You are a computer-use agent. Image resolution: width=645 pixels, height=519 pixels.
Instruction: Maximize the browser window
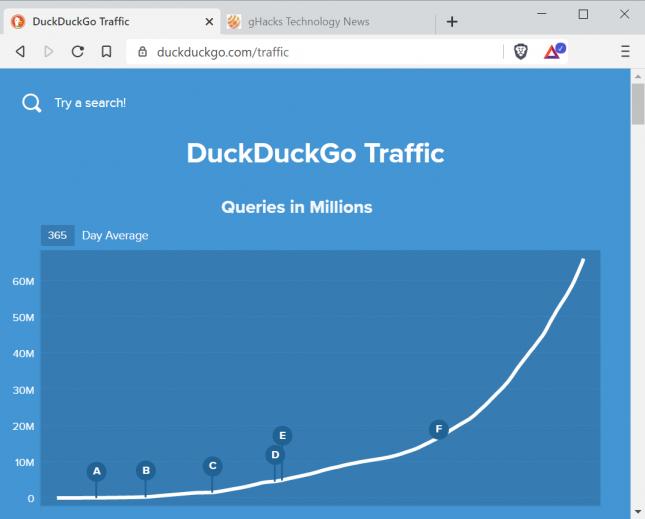click(x=583, y=14)
